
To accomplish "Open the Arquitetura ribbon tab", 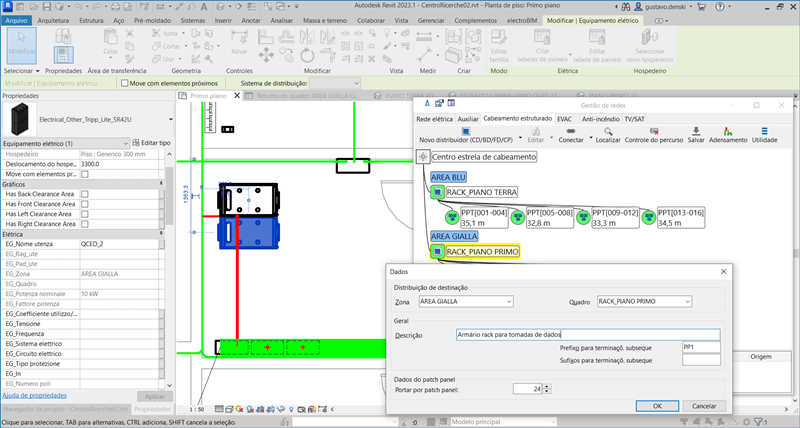I will pos(53,19).
